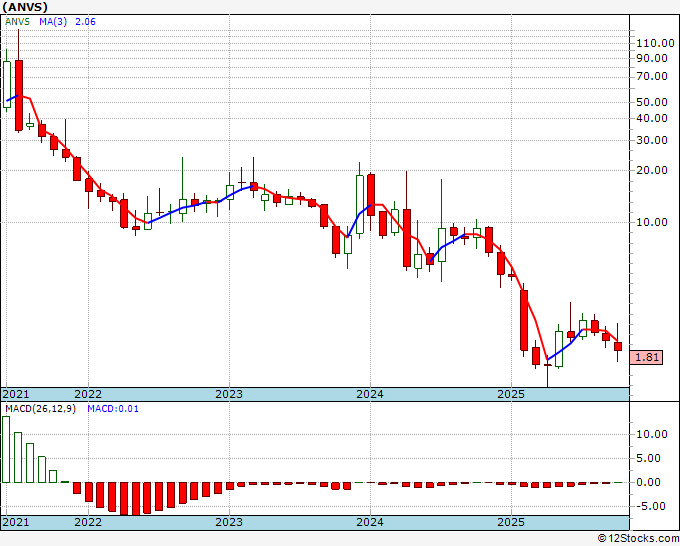
Task: Select the ANVS legend label
Action: (17, 22)
